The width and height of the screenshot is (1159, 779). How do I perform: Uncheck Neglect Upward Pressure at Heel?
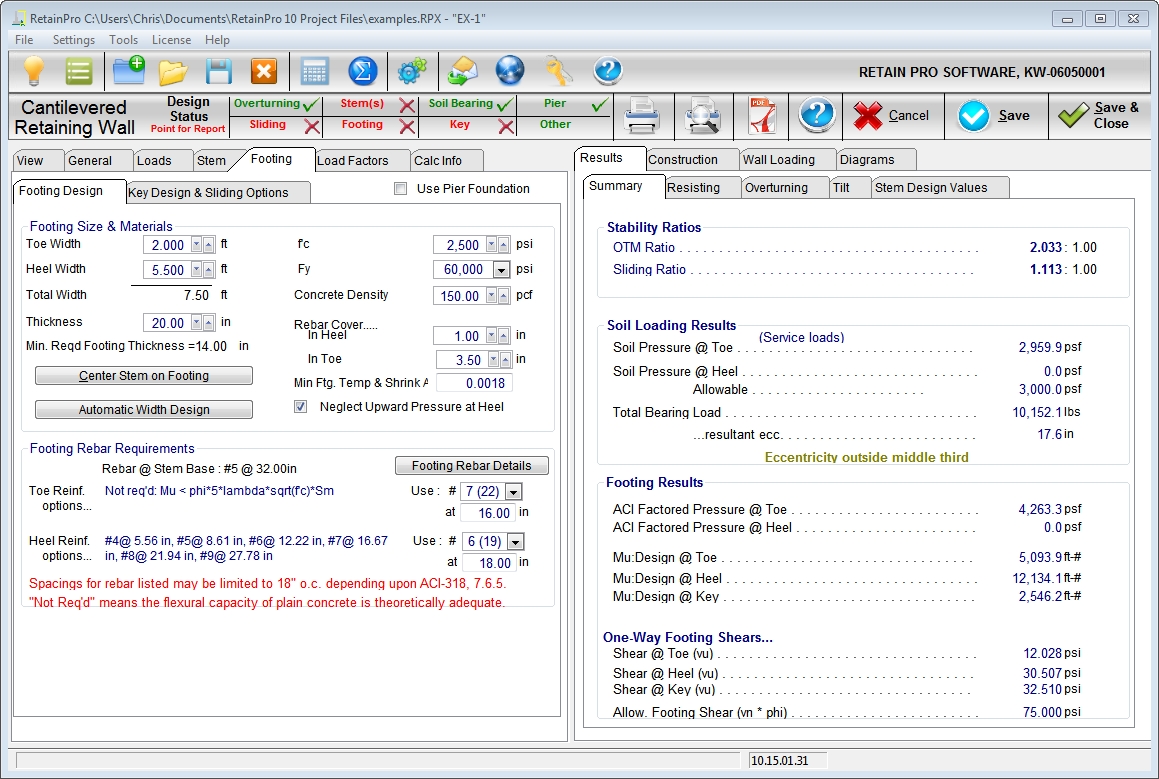[300, 406]
